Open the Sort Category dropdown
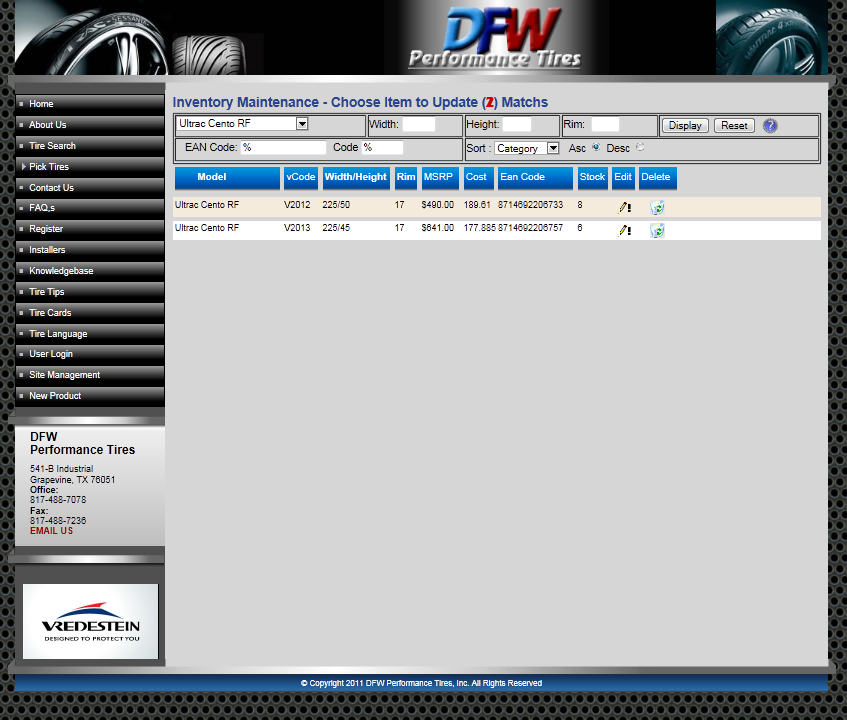The height and width of the screenshot is (720, 847). tap(527, 148)
